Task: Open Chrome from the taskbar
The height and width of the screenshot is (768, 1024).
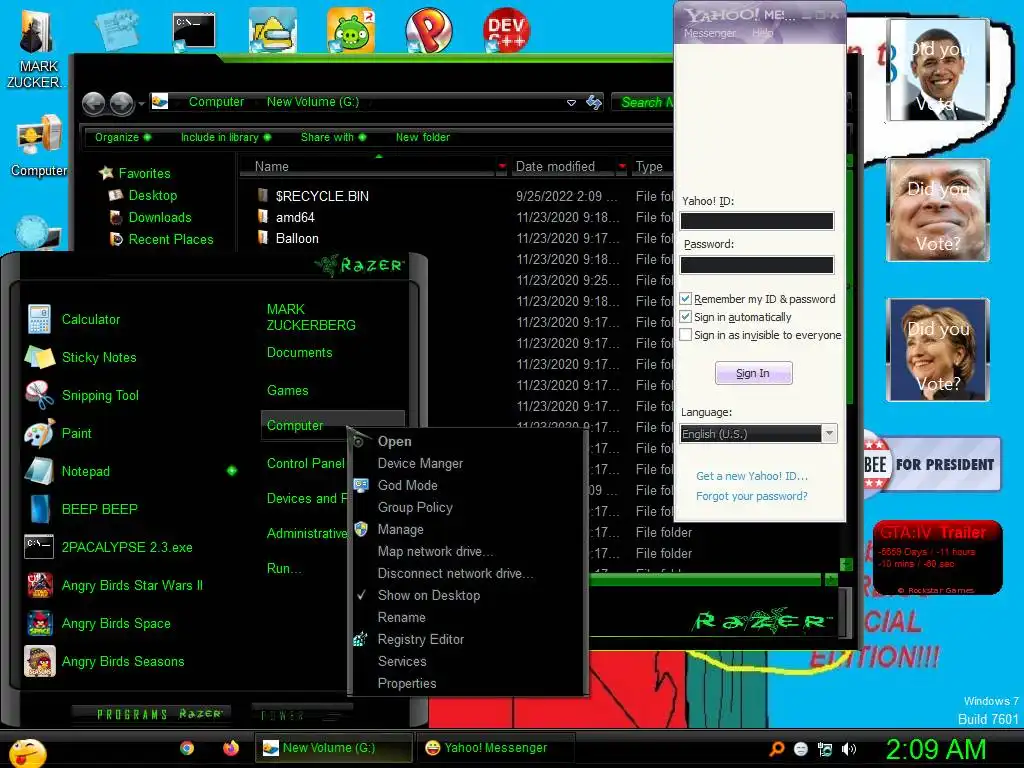Action: 187,748
